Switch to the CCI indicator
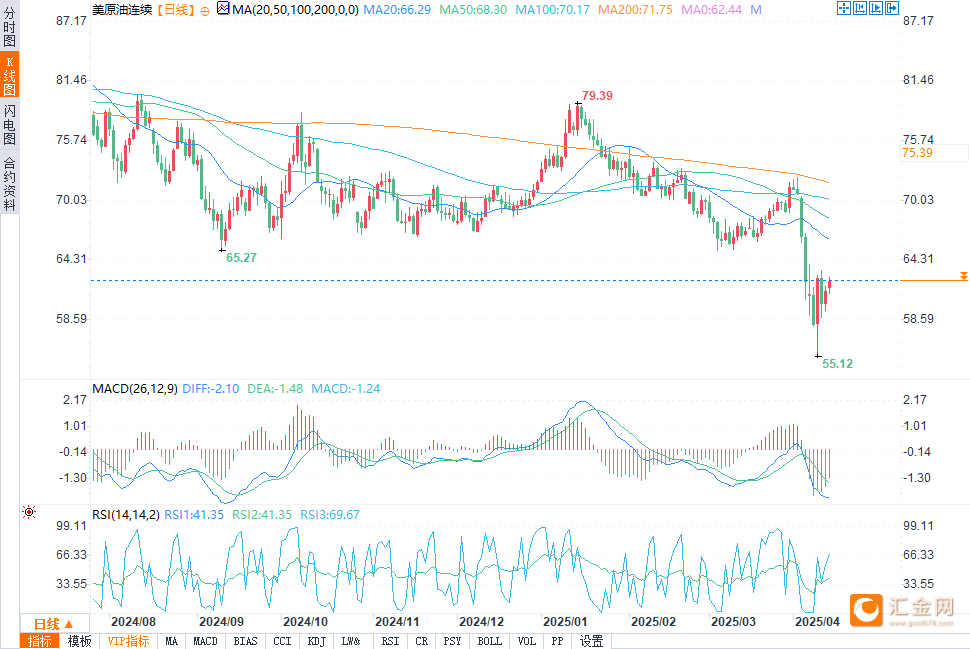 point(282,642)
